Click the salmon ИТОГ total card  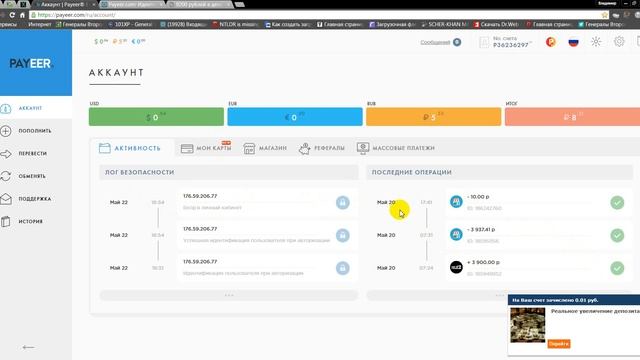tap(572, 117)
